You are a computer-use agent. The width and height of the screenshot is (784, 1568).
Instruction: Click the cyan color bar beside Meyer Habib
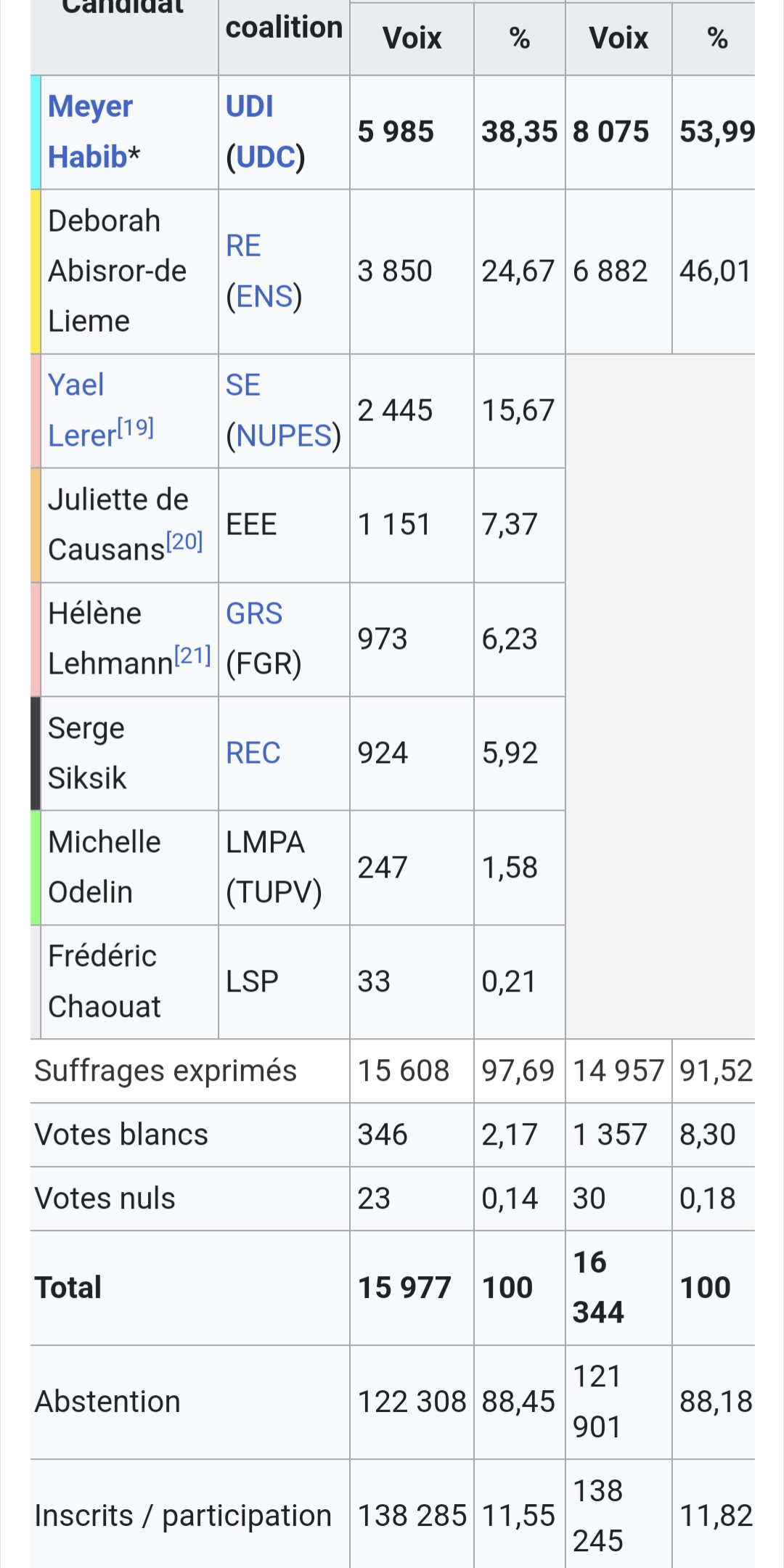click(x=36, y=132)
